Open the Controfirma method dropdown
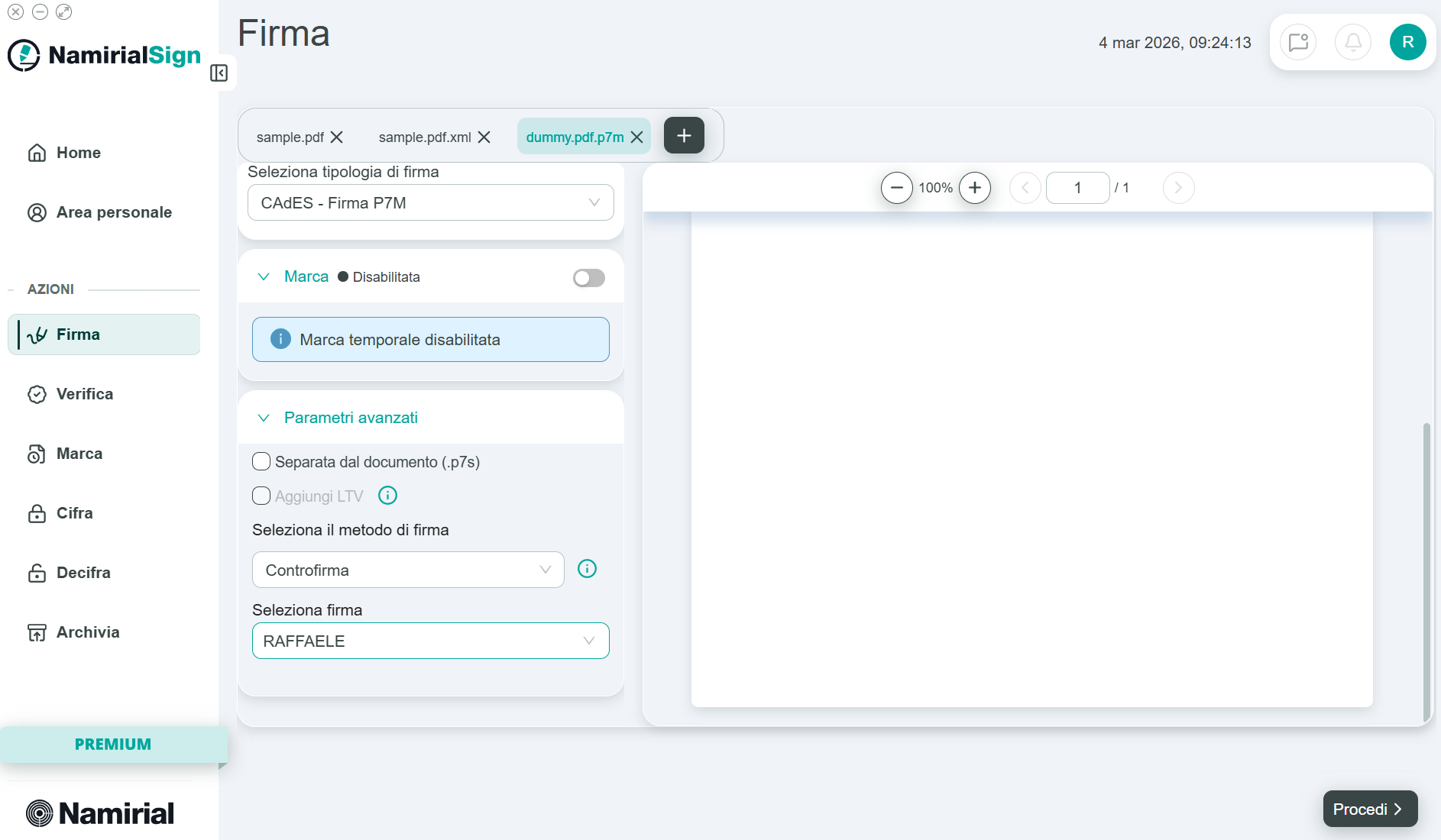Viewport: 1441px width, 840px height. [408, 570]
